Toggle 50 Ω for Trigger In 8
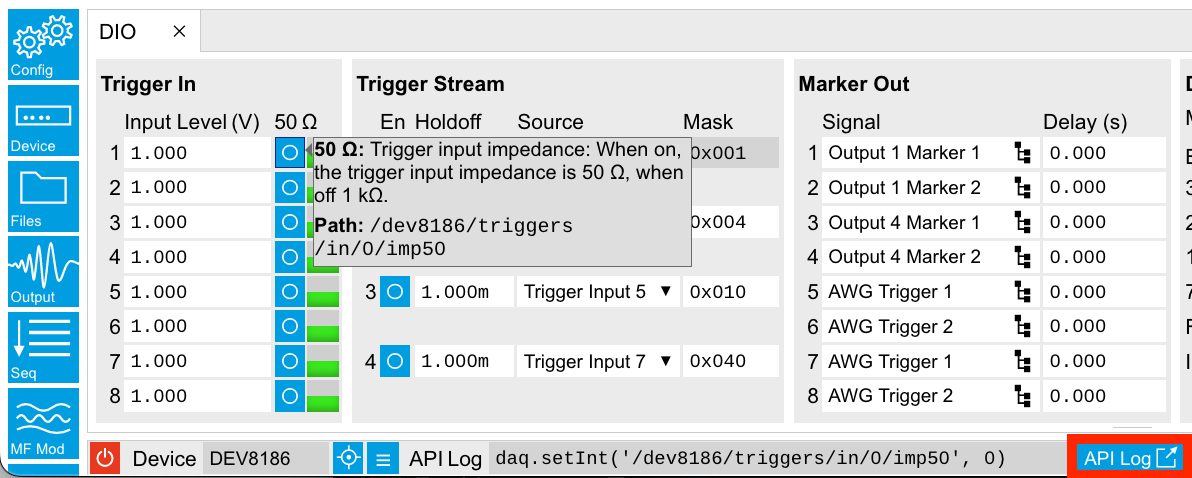Viewport: 1192px width, 478px height. (x=289, y=396)
